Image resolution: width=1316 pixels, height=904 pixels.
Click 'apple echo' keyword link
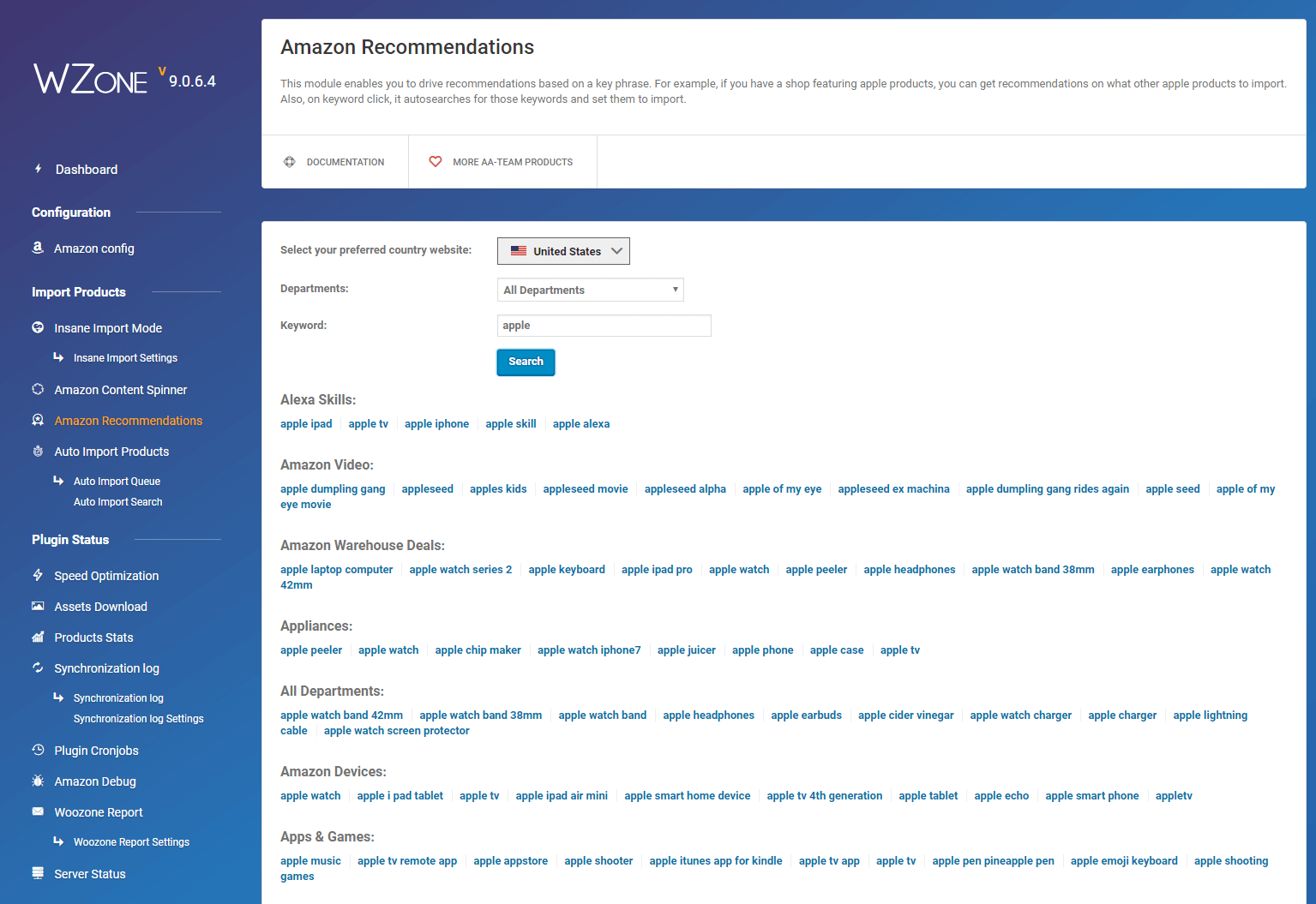pyautogui.click(x=1001, y=796)
